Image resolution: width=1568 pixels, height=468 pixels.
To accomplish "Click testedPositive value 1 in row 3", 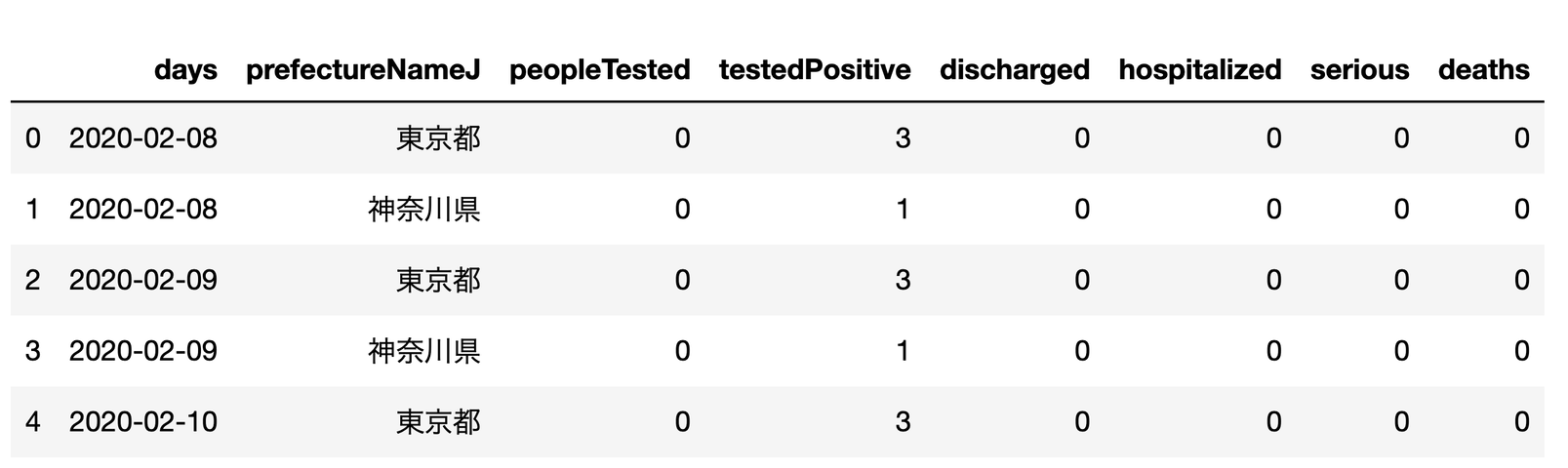I will tap(903, 351).
